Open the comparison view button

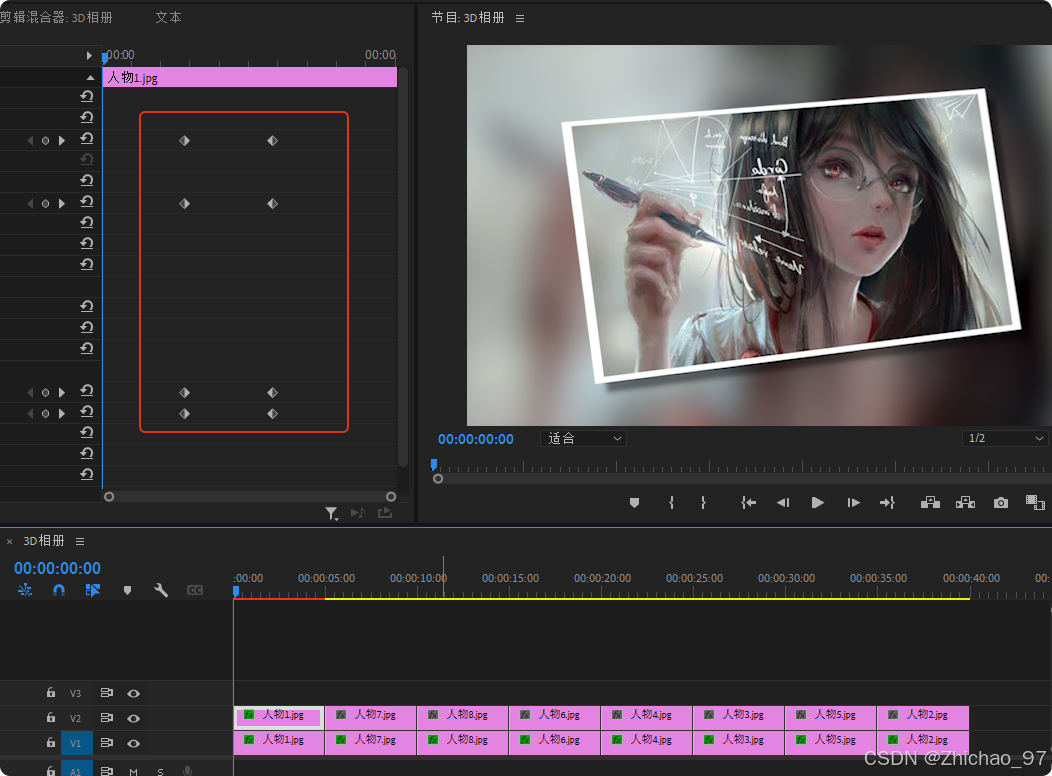point(1035,502)
